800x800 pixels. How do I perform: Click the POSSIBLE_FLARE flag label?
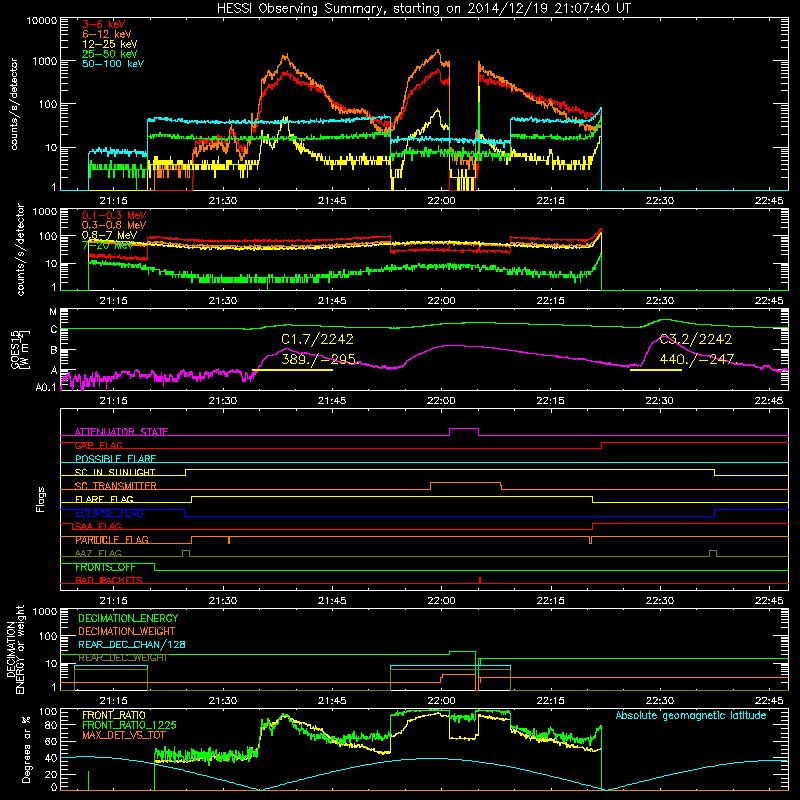115,459
